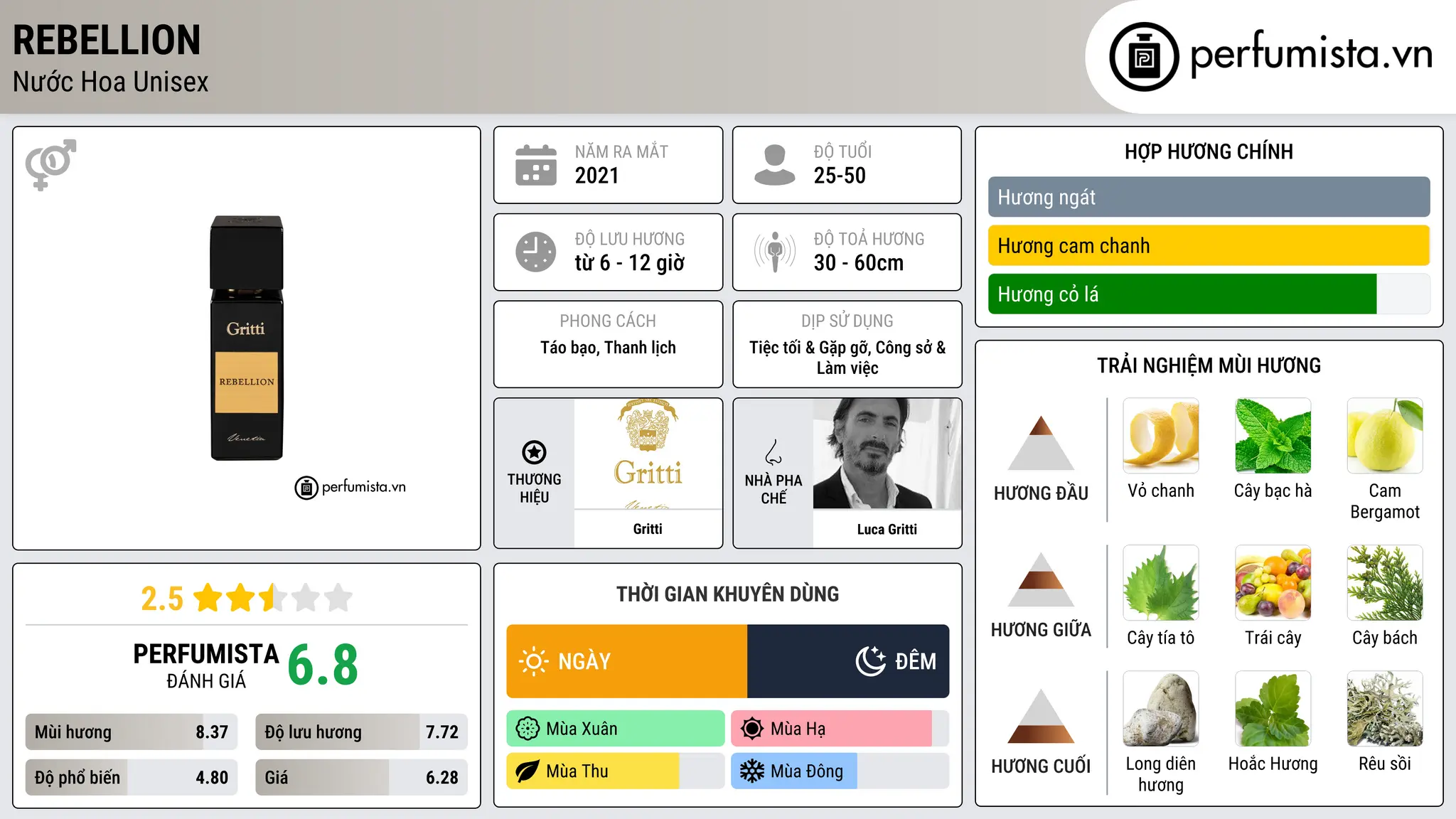
Task: Click the Ngày daytime bar
Action: [x=626, y=661]
